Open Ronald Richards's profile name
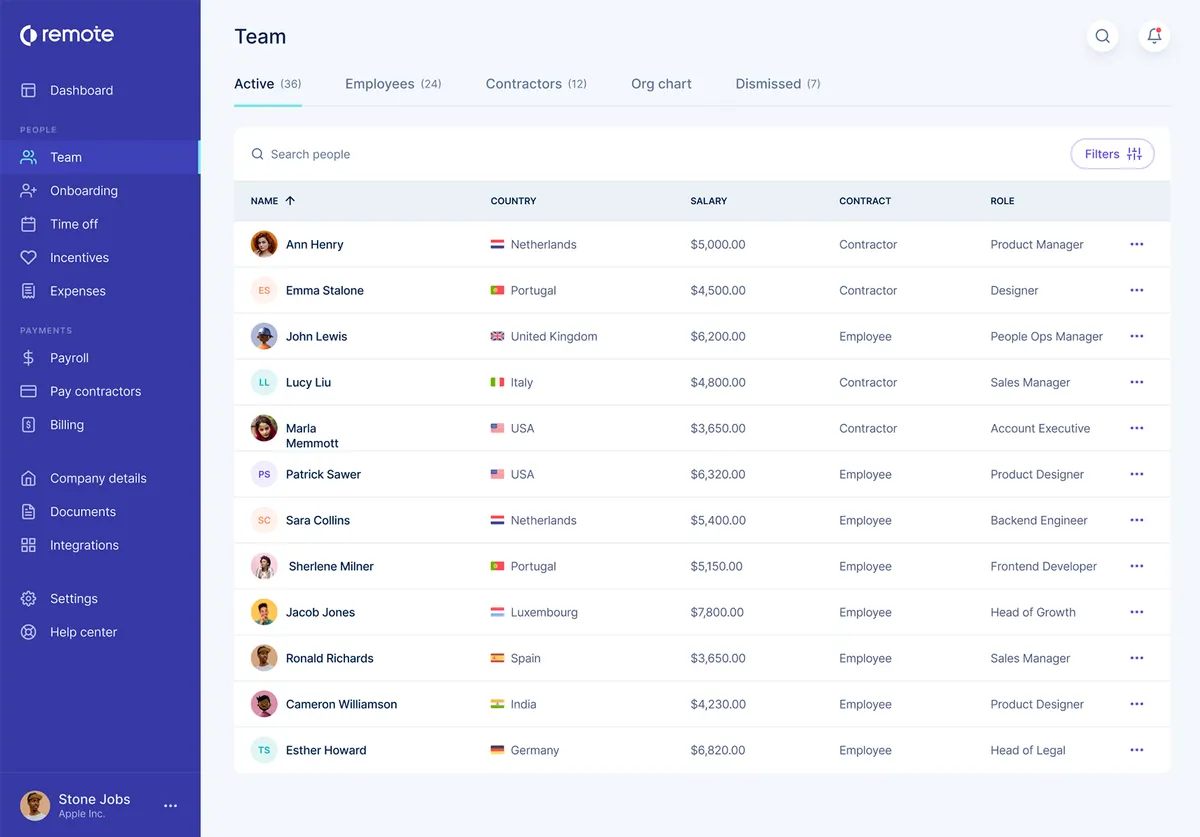The image size is (1200, 837). [x=329, y=658]
